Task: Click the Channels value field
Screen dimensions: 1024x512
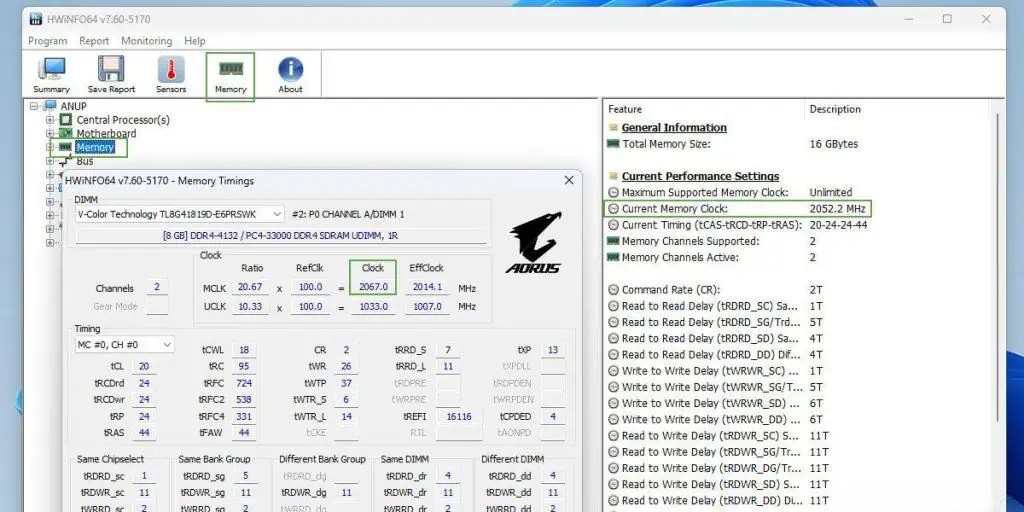Action: click(157, 287)
